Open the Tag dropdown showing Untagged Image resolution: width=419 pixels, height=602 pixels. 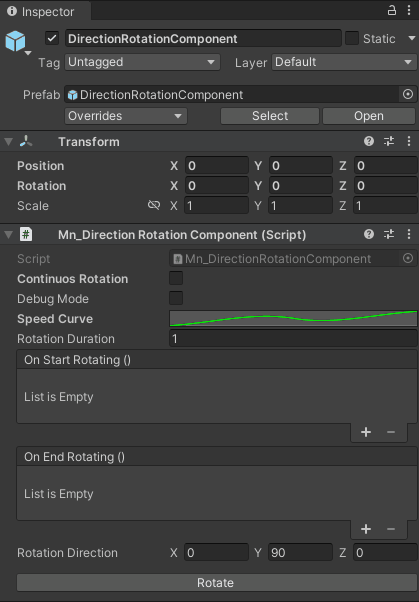(142, 62)
